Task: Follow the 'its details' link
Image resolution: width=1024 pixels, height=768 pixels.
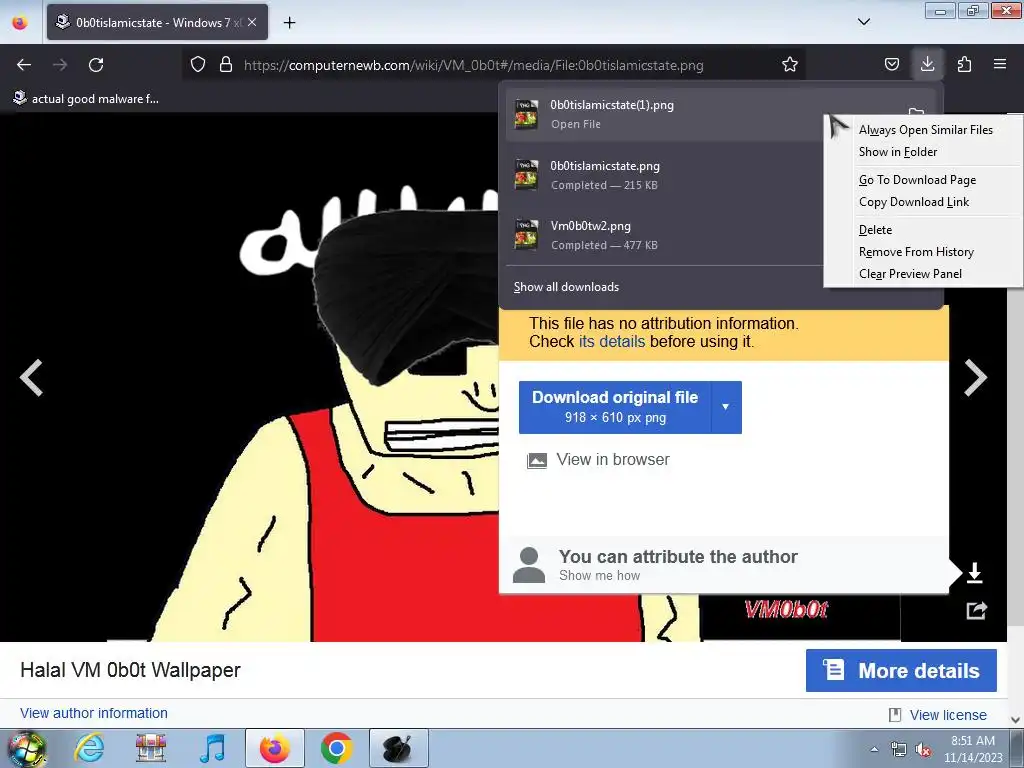Action: (611, 342)
